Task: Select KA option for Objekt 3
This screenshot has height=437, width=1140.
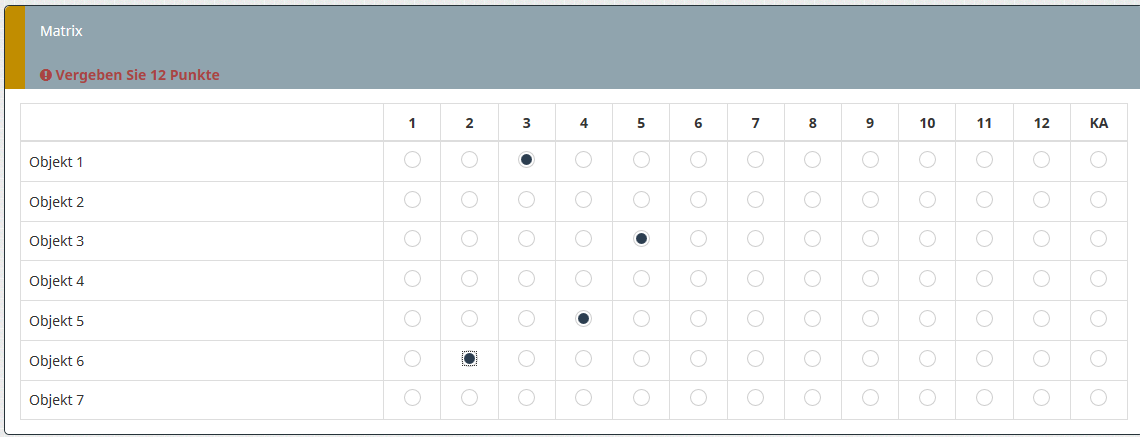Action: pos(1098,238)
